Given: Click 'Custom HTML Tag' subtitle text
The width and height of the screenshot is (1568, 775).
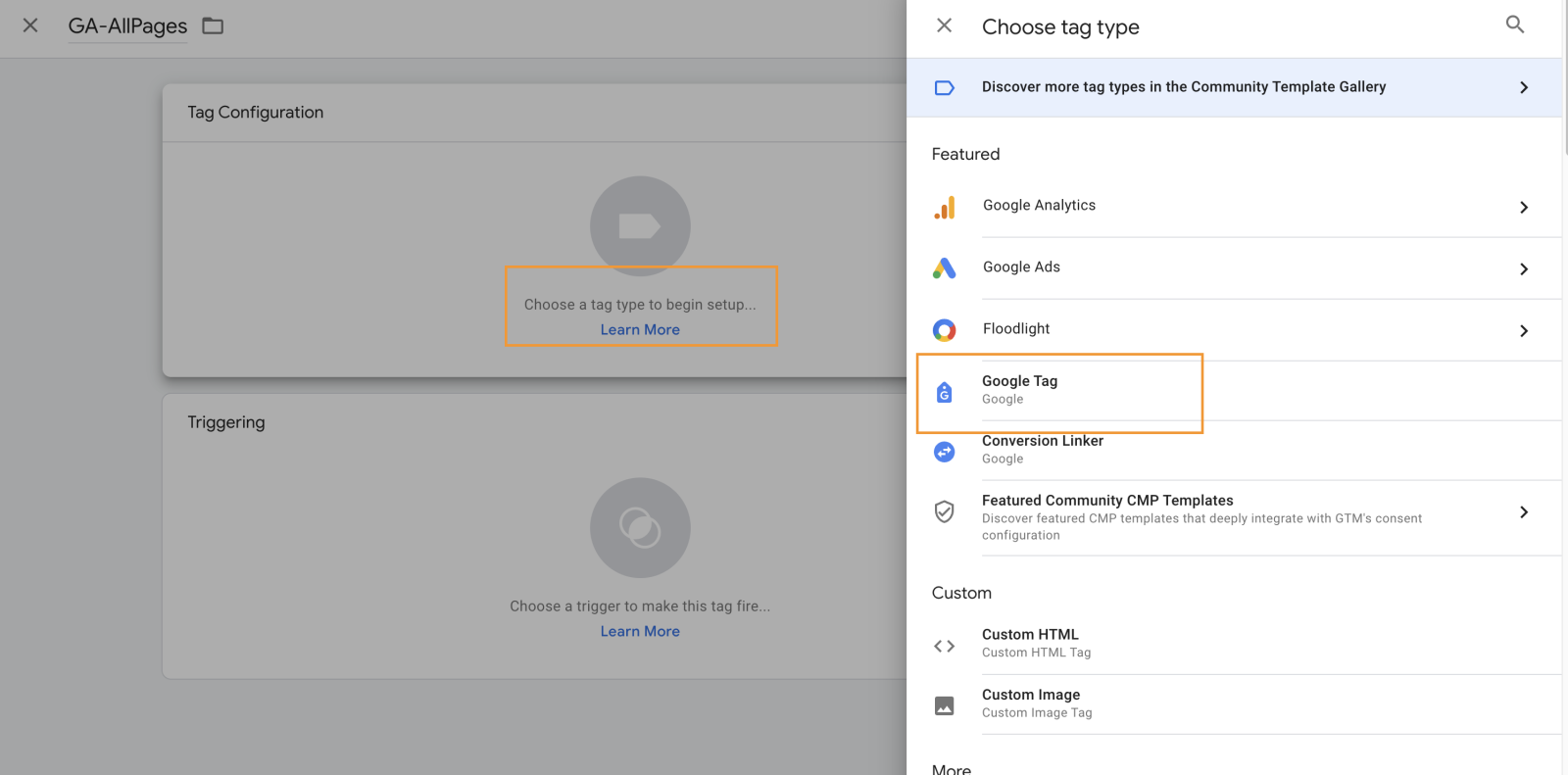Looking at the screenshot, I should (x=1036, y=653).
